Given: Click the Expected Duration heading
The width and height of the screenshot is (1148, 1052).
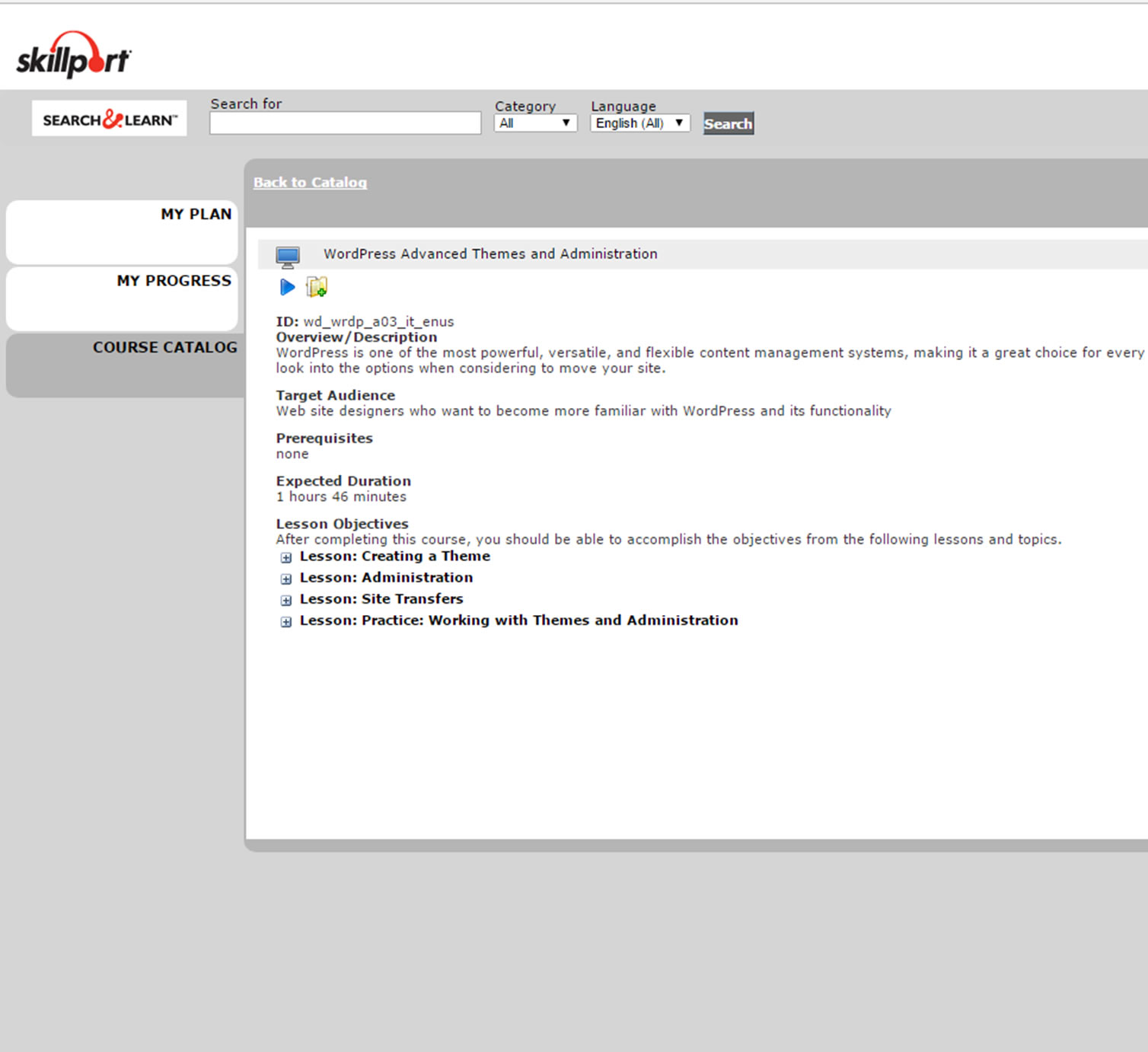Looking at the screenshot, I should (343, 481).
